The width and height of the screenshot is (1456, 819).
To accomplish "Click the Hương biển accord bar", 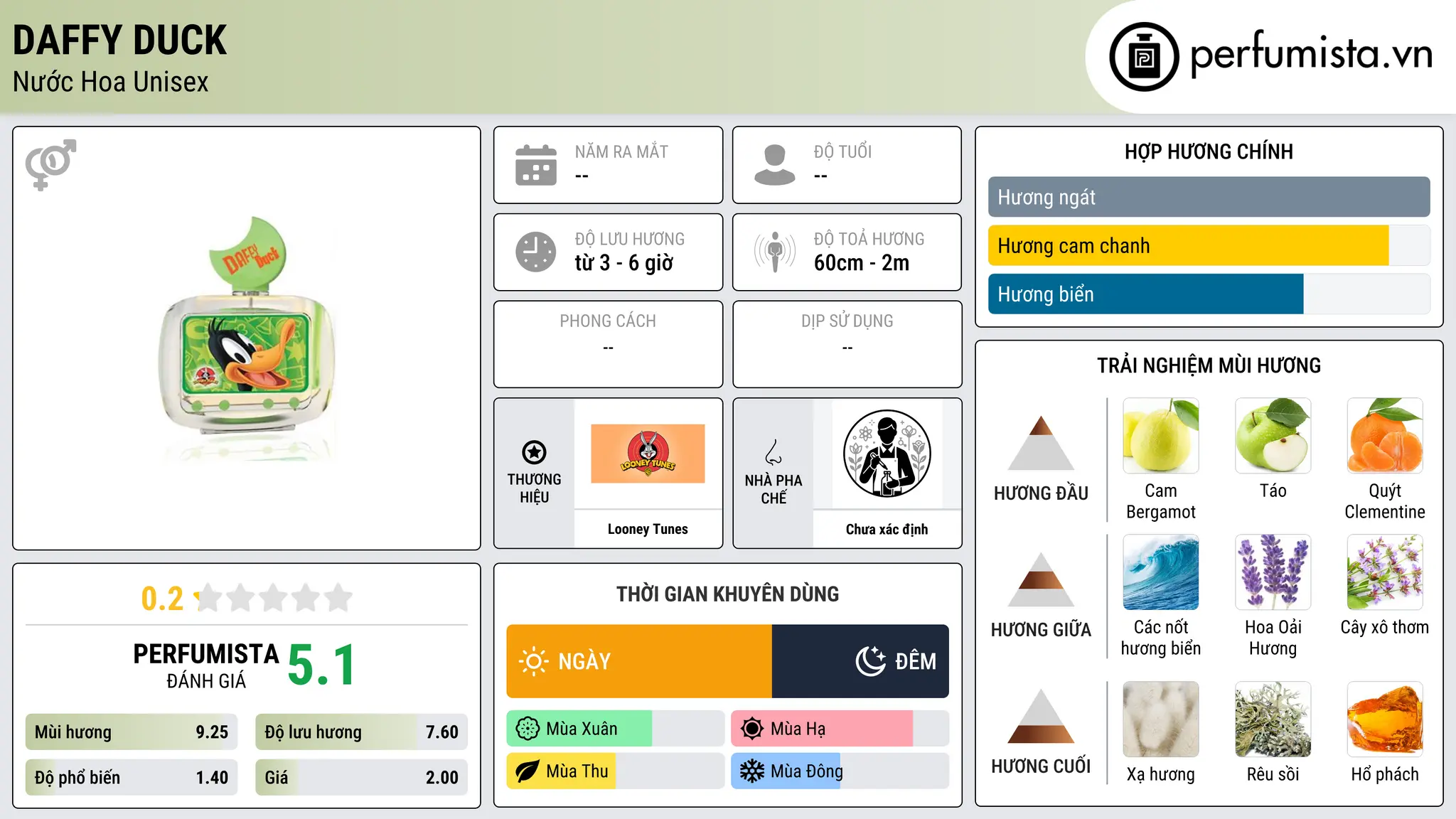I will pos(1209,294).
